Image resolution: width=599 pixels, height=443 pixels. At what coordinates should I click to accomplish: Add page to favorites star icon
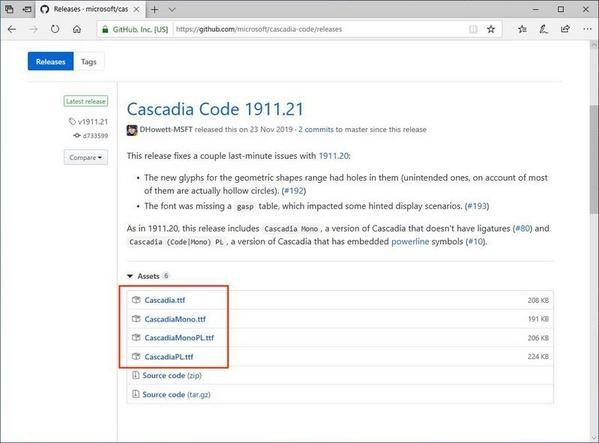pos(491,29)
